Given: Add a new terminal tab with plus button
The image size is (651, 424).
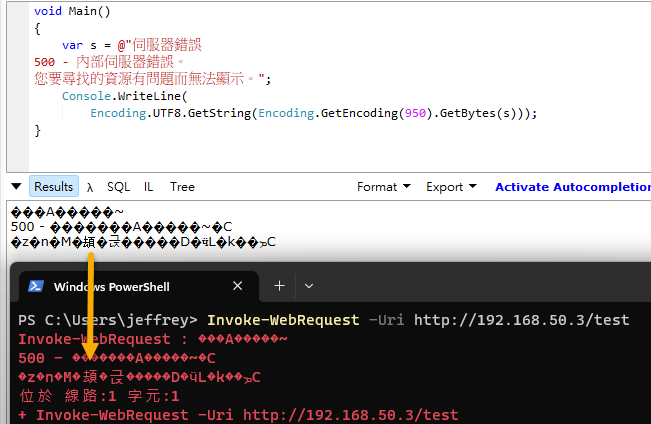Looking at the screenshot, I should (x=279, y=286).
